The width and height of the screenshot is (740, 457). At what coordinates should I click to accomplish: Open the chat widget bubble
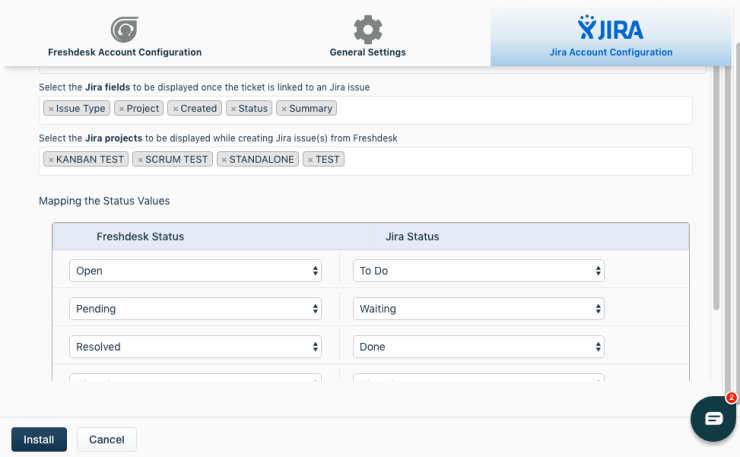click(713, 418)
